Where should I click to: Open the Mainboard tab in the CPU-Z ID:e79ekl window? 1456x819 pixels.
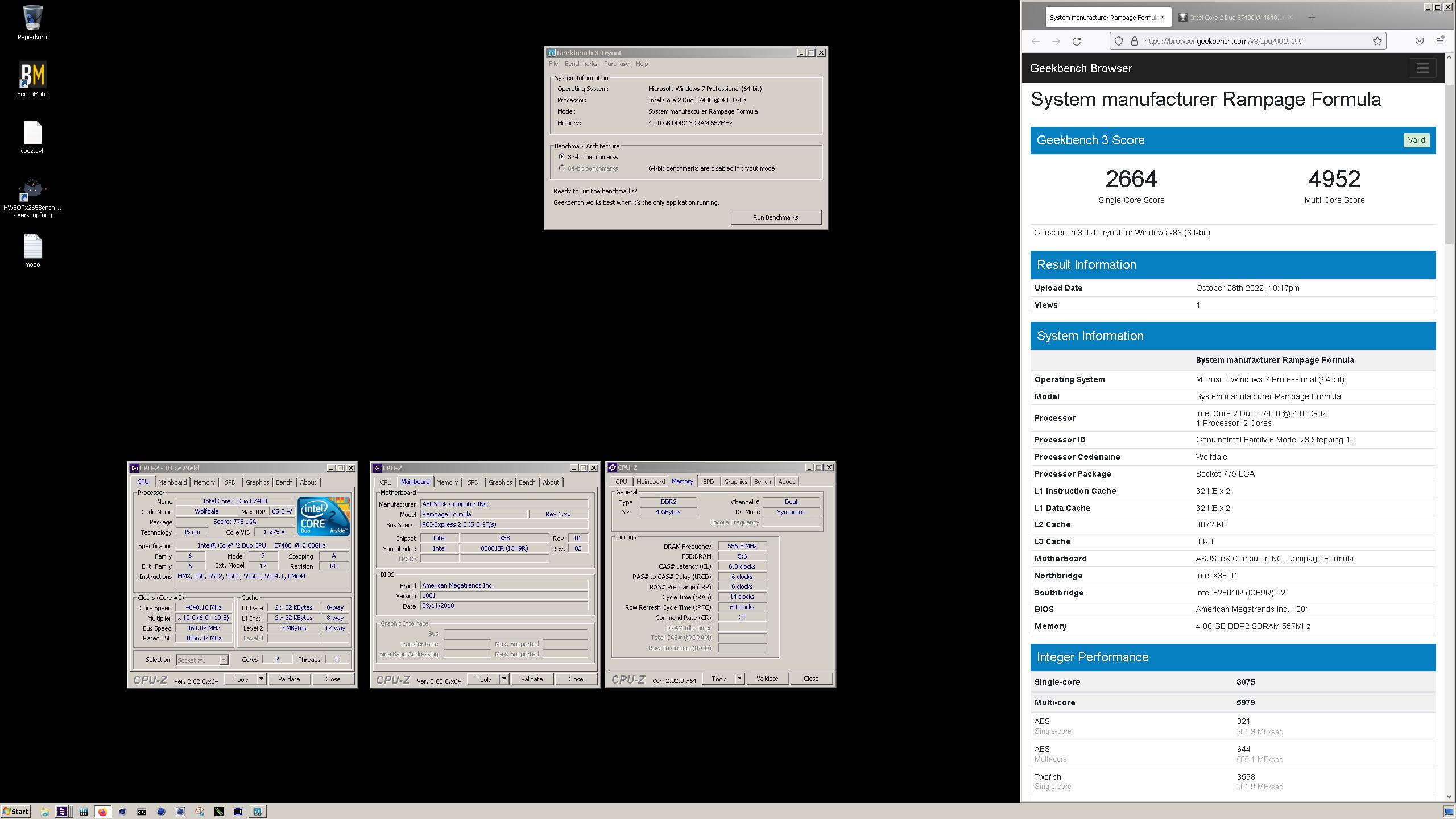coord(172,482)
